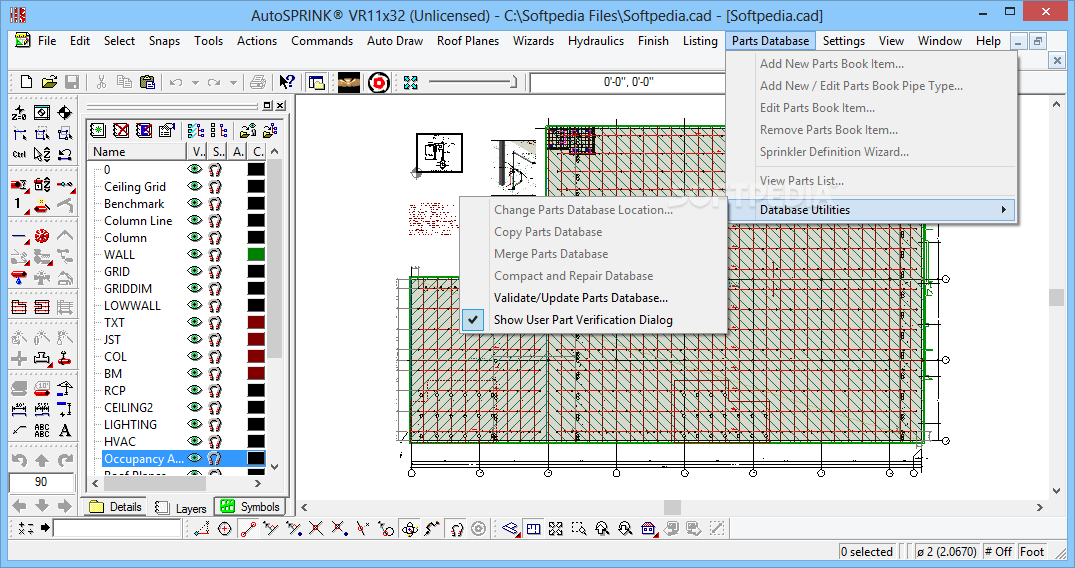Select the Occupancy A... layer row
Viewport: 1075px width, 568px height.
(184, 458)
